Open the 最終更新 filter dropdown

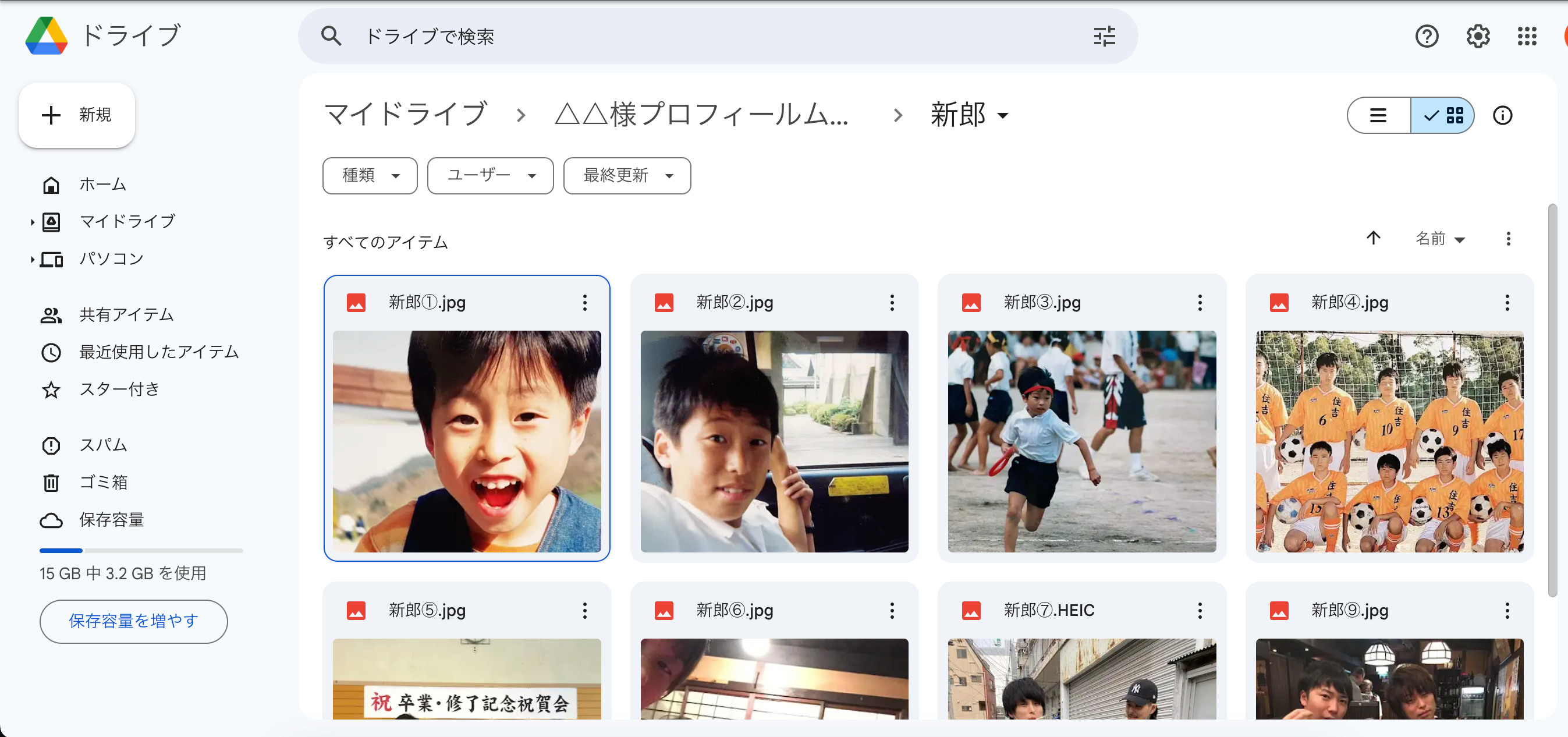626,175
